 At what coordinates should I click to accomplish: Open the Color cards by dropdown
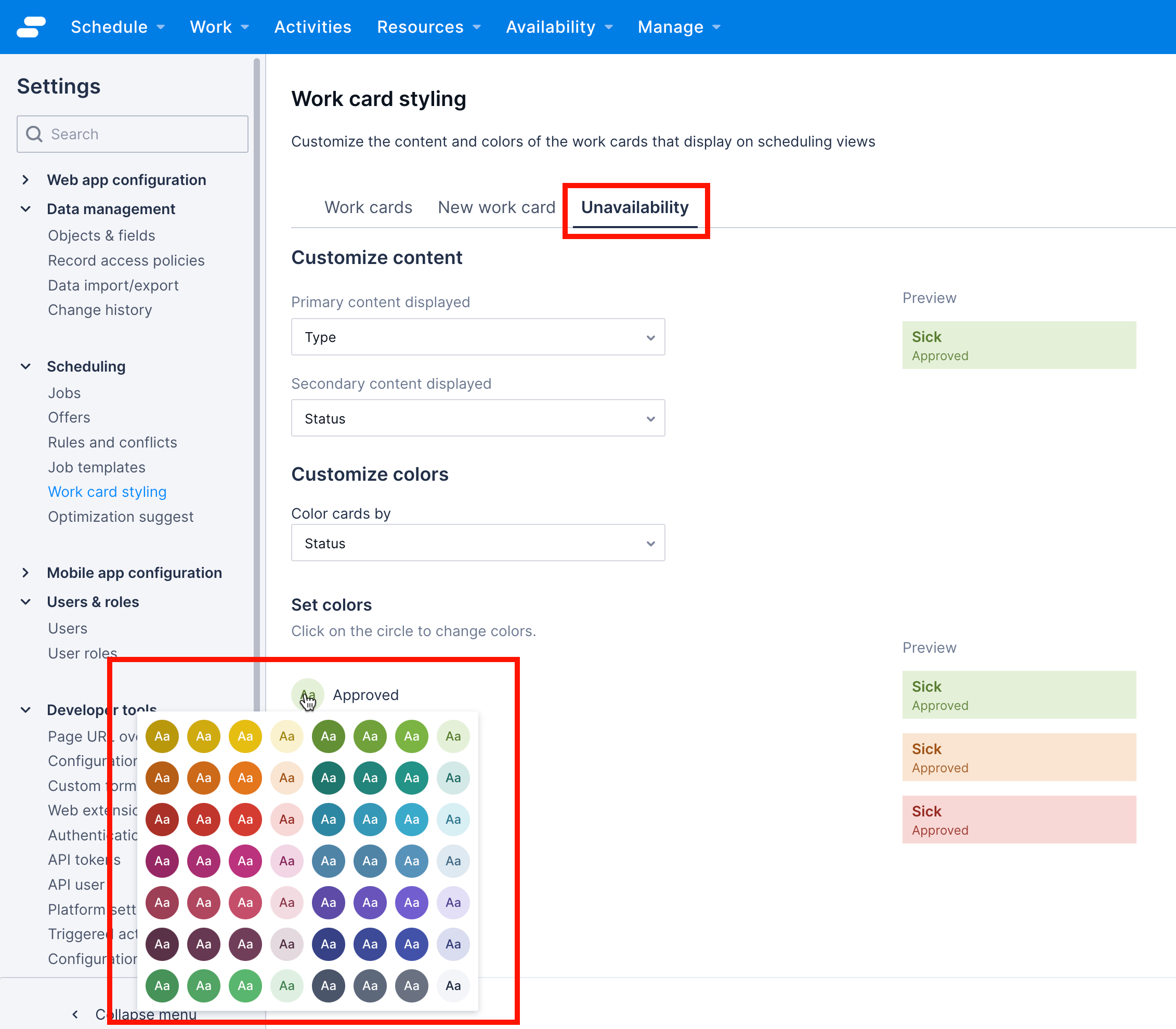coord(478,543)
